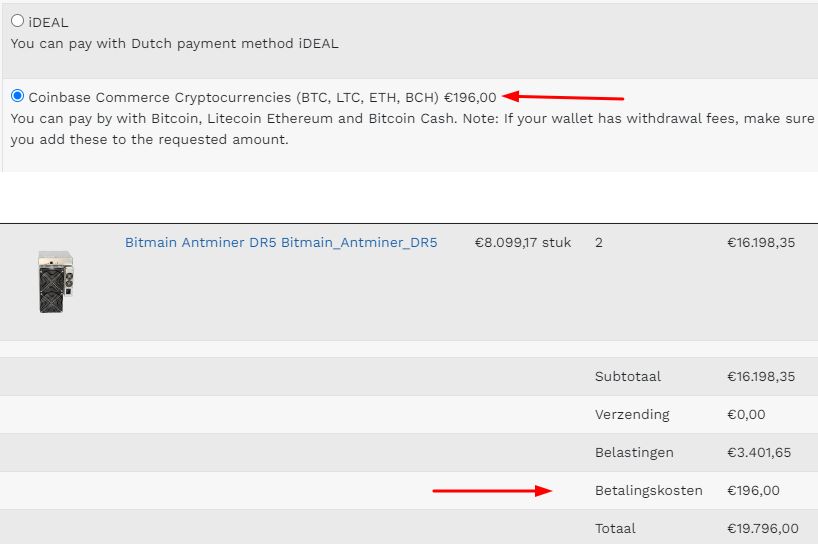The height and width of the screenshot is (544, 818).
Task: Click the Belastingen row label
Action: coord(636,452)
